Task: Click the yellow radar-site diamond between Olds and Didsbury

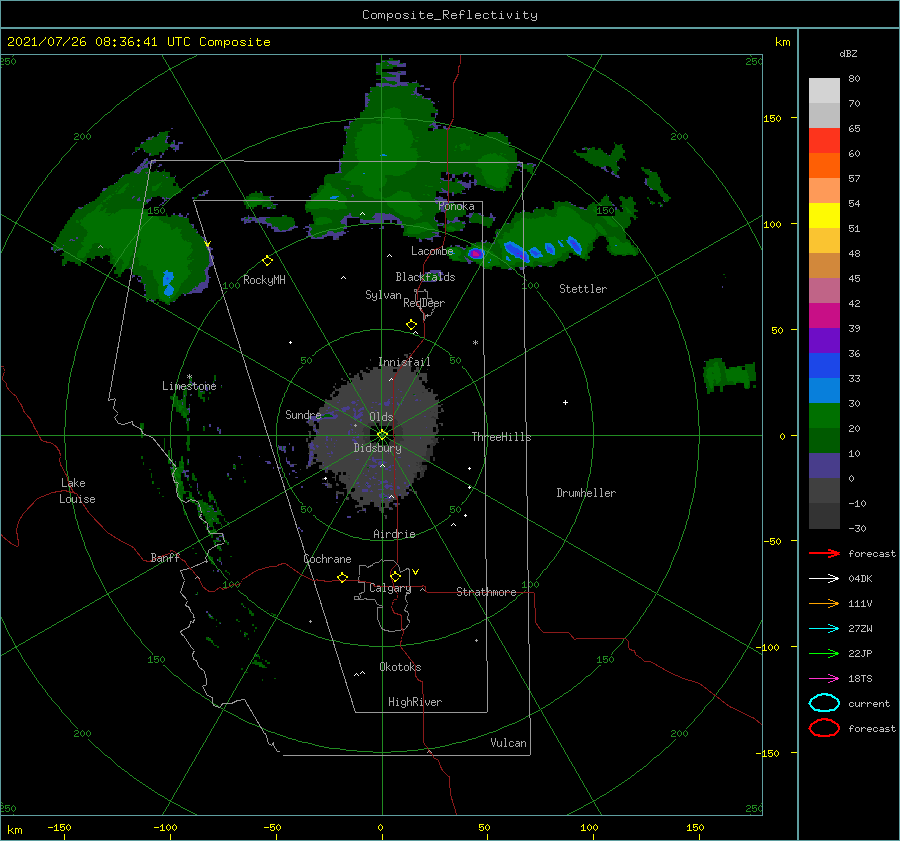Action: pos(382,435)
